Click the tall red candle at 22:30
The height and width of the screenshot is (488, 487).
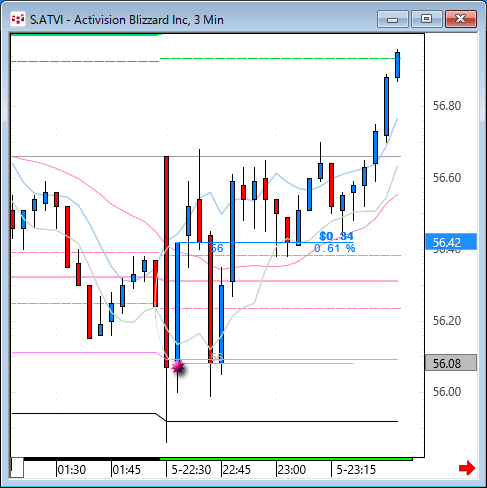pyautogui.click(x=166, y=262)
